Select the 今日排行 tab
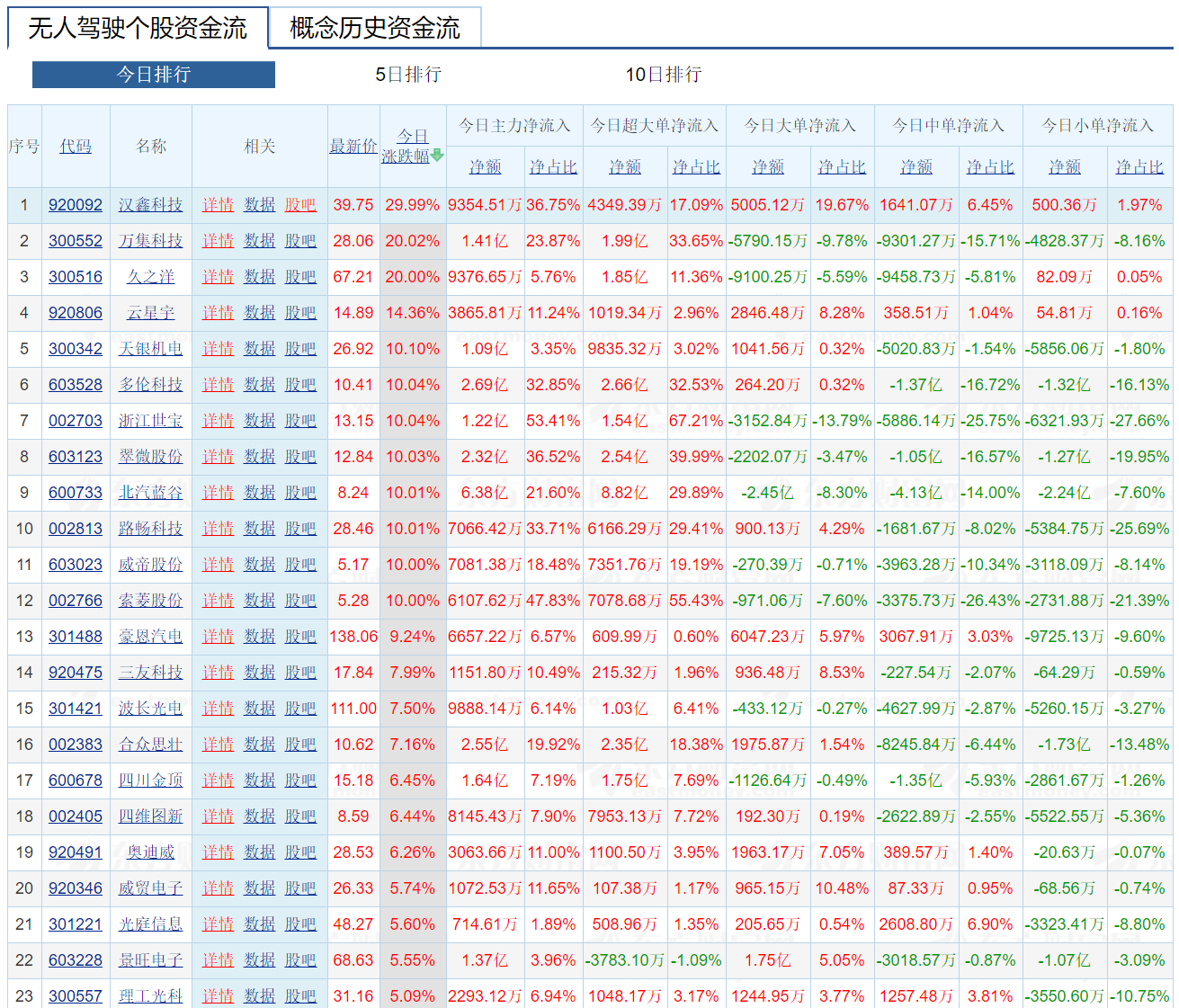Viewport: 1179px width, 1008px height. pos(153,75)
